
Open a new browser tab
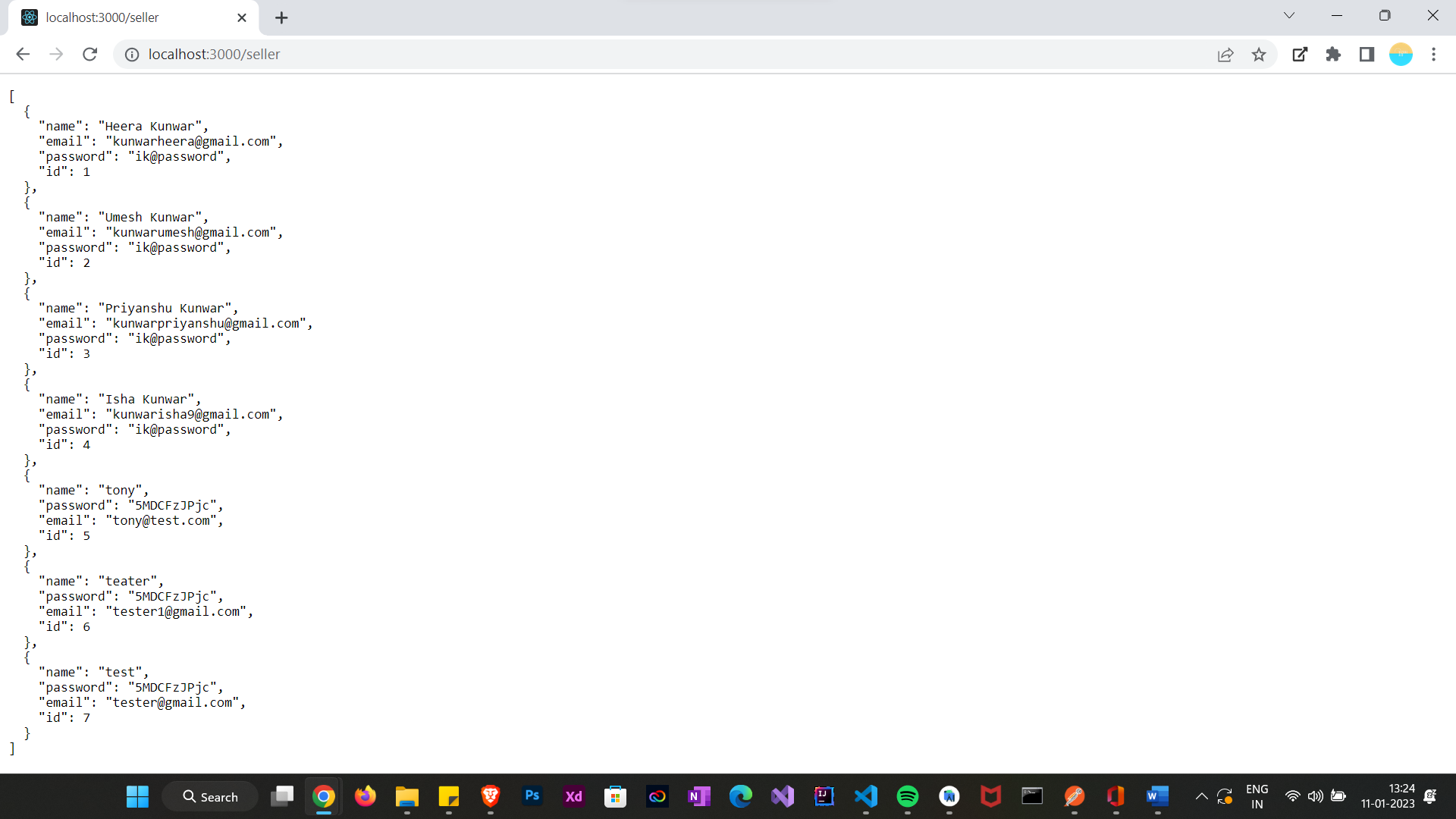[281, 17]
